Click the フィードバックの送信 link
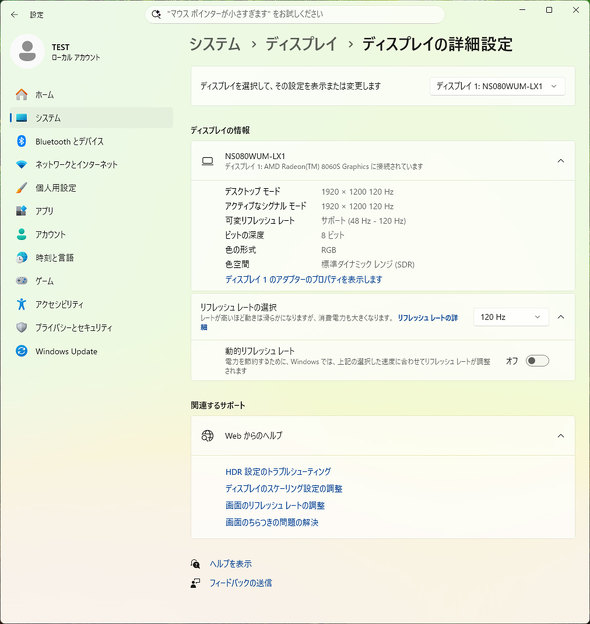 (x=241, y=583)
